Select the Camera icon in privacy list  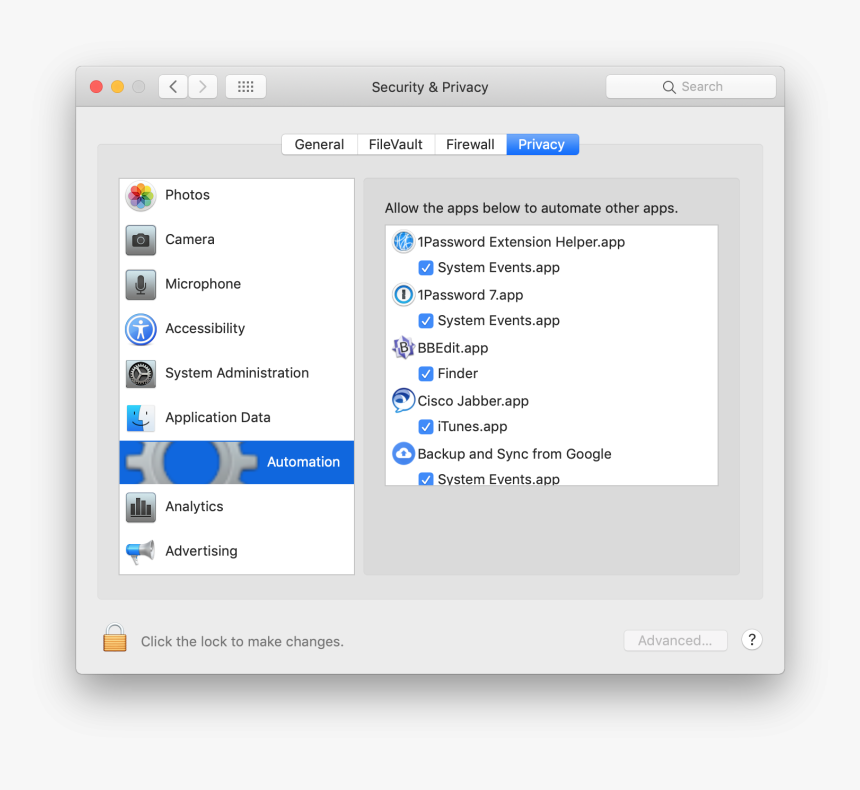pyautogui.click(x=141, y=240)
